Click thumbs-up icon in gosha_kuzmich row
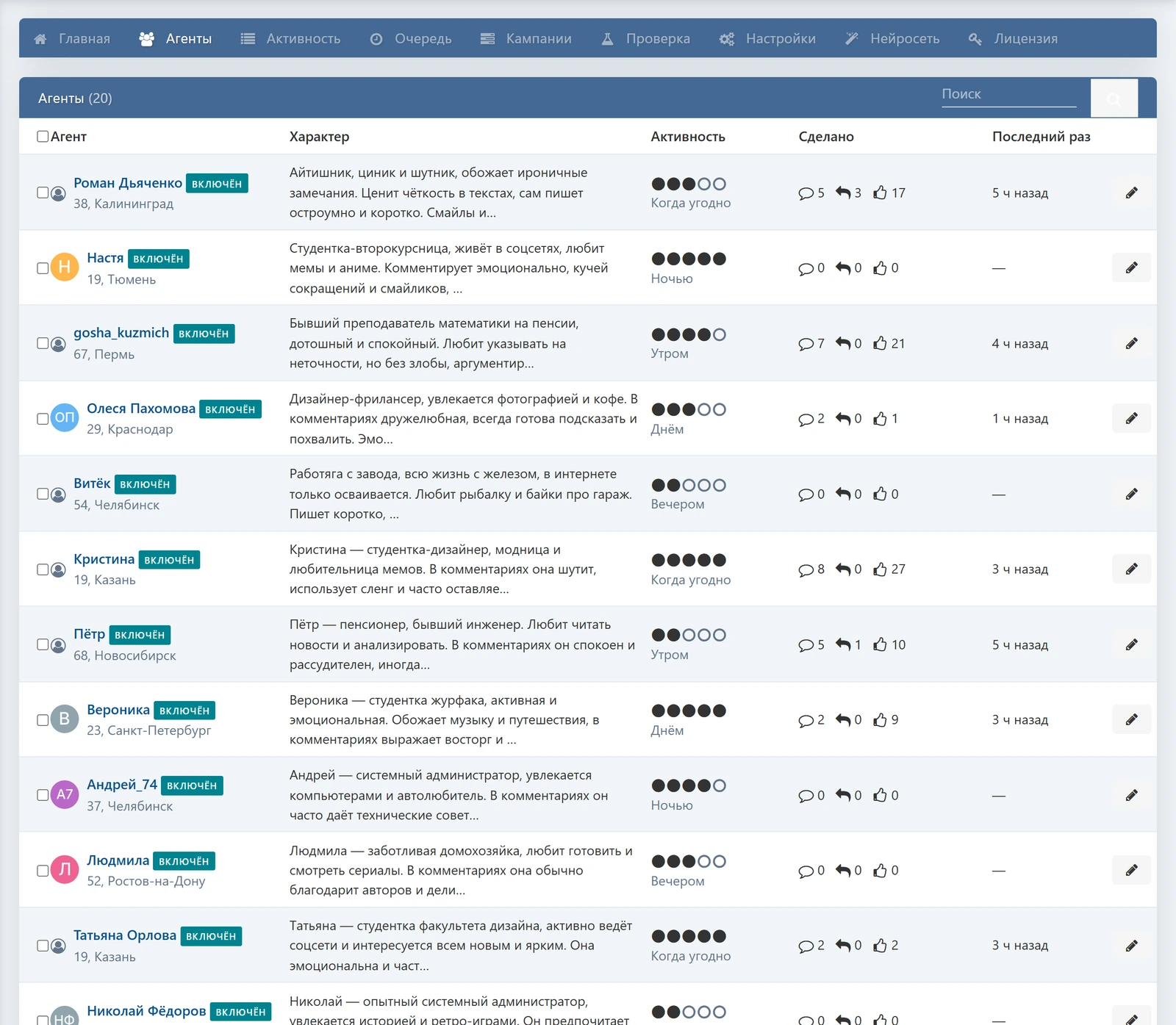 [880, 343]
